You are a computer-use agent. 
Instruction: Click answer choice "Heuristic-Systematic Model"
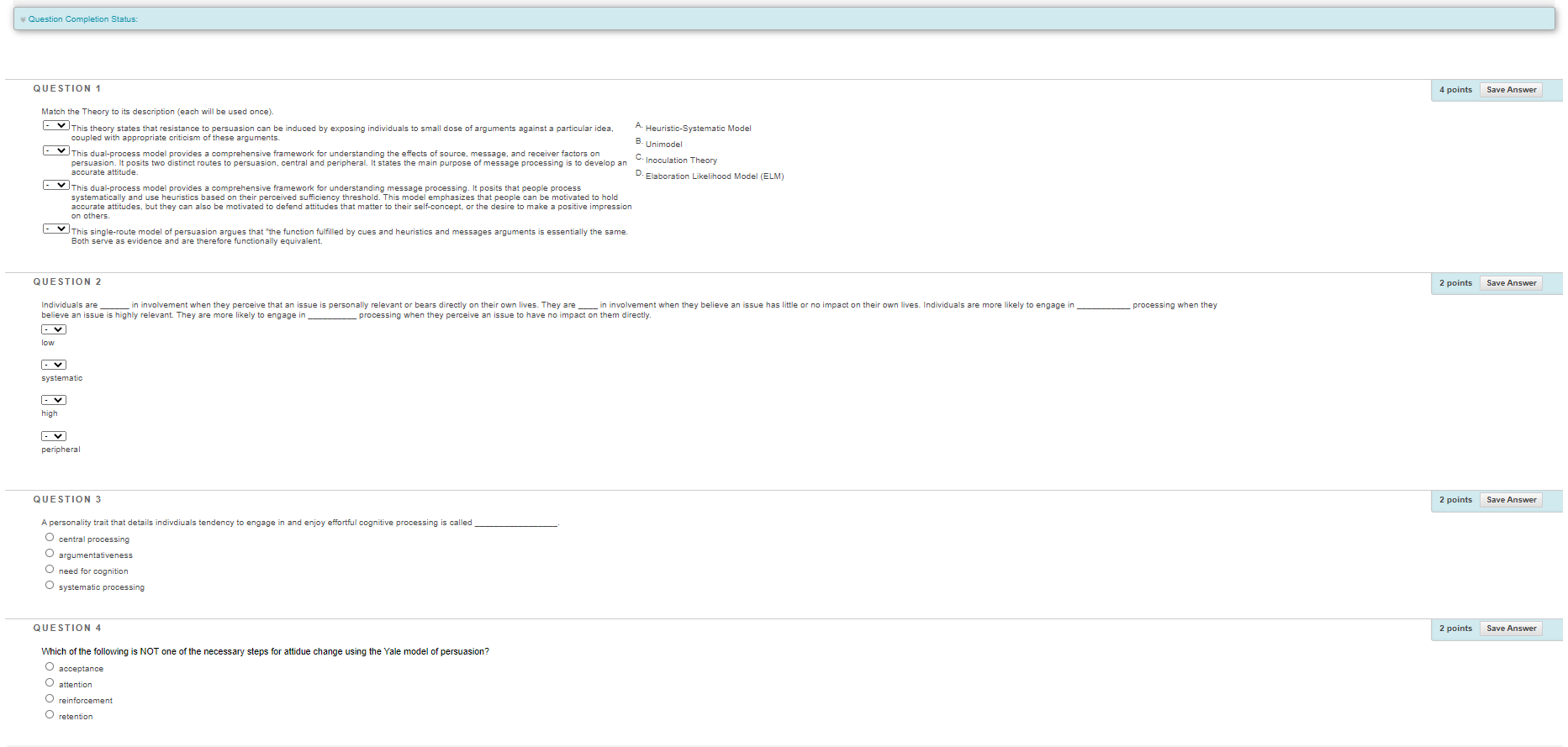click(x=698, y=129)
